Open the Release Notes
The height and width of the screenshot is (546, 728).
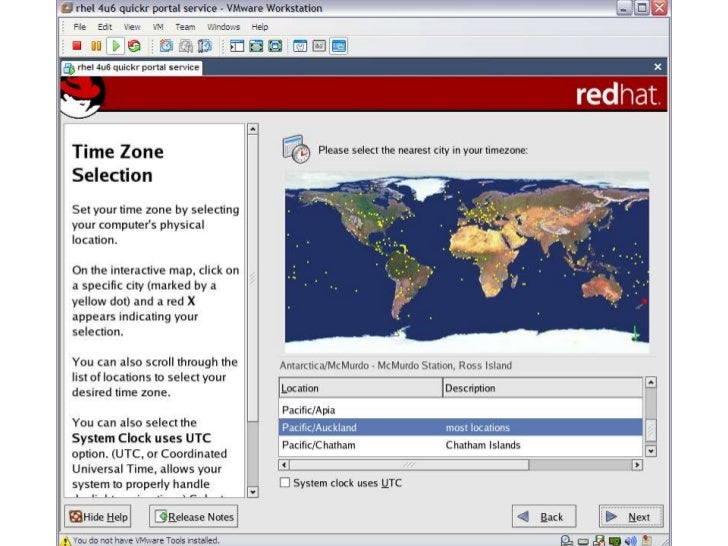click(x=194, y=516)
